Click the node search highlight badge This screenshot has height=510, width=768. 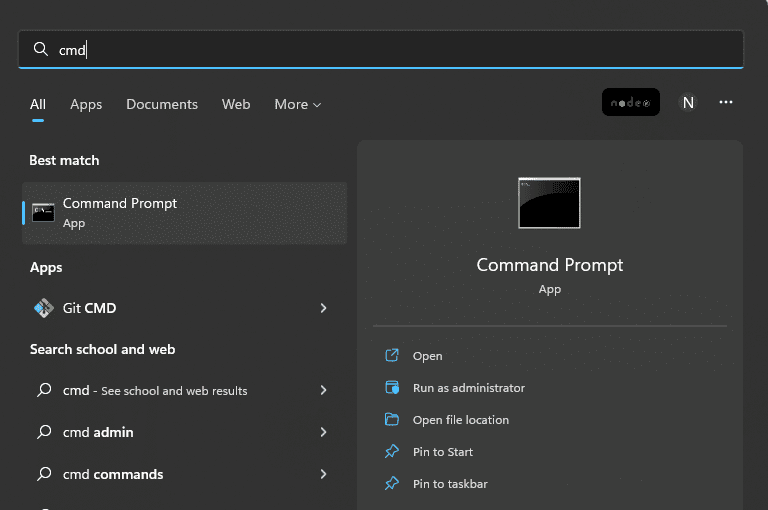point(630,102)
